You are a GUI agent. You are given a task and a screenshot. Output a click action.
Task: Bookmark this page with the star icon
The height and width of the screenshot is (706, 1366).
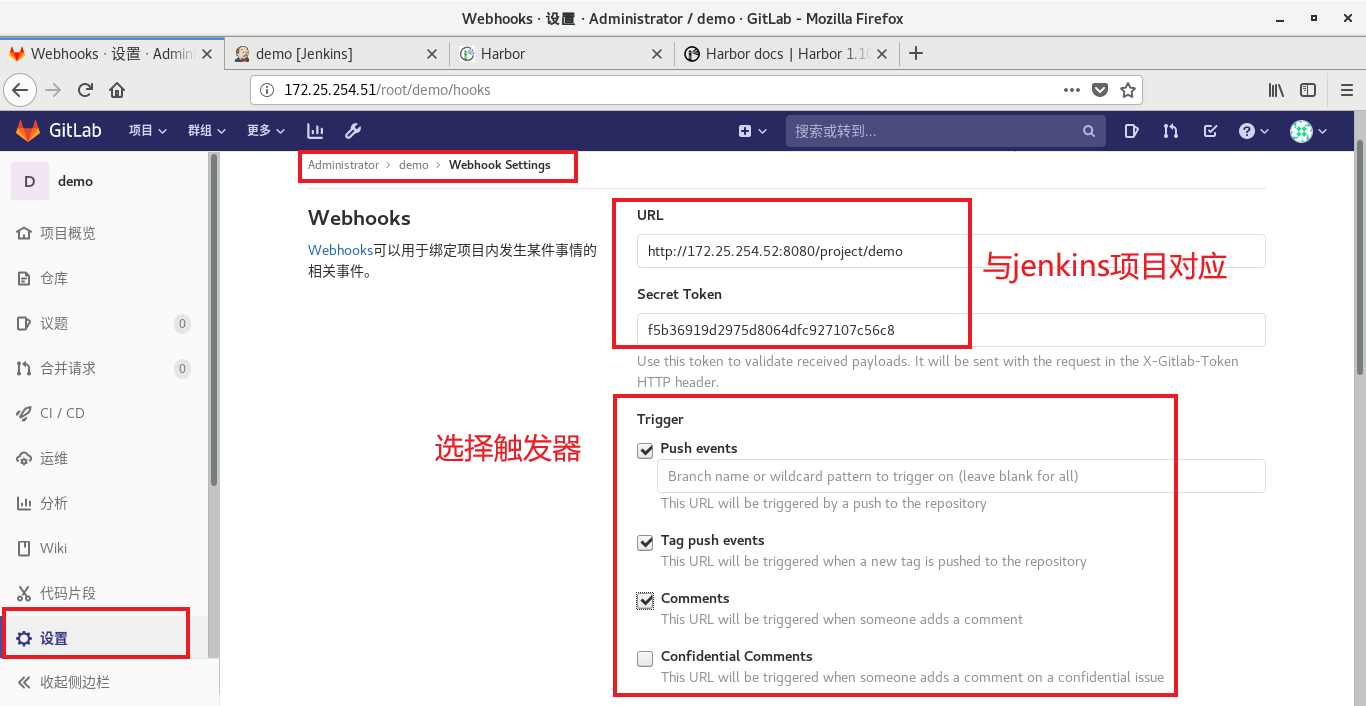coord(1128,90)
